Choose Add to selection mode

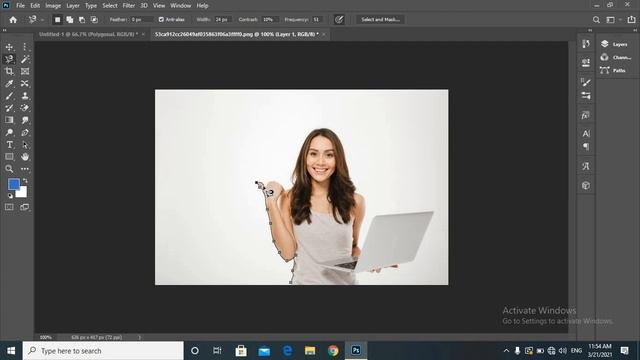(70, 20)
